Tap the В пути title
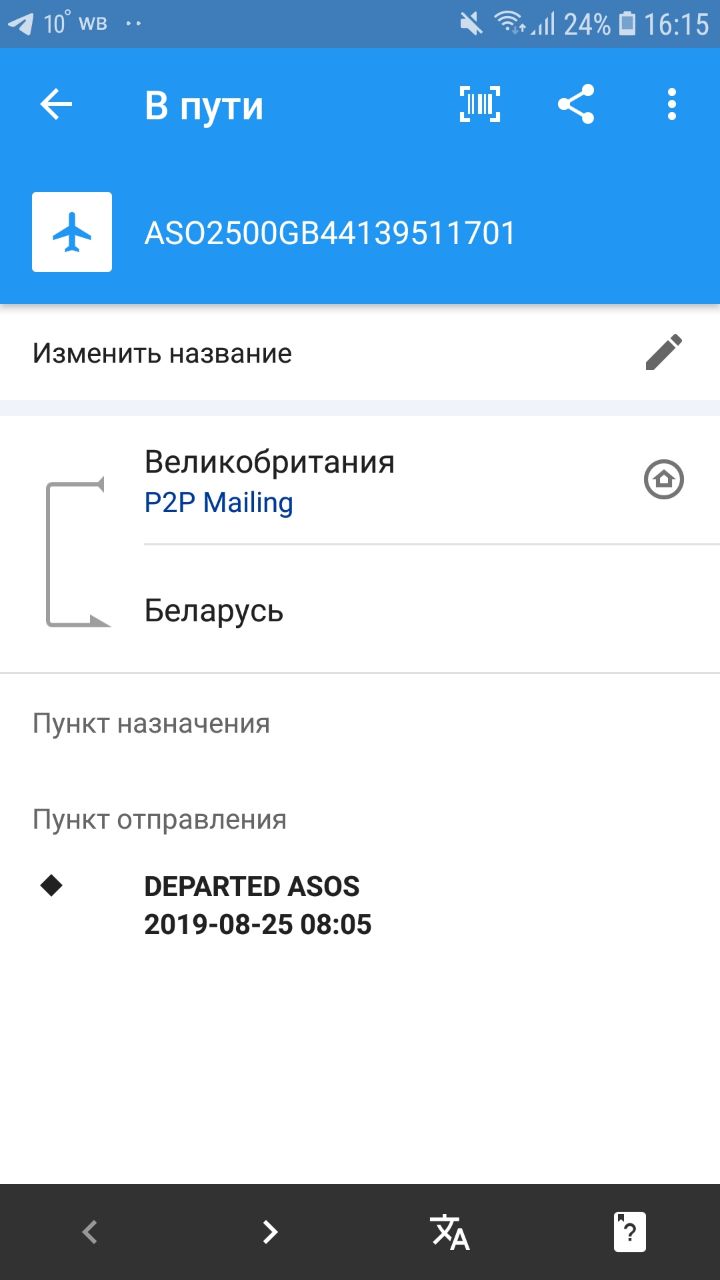720x1280 pixels. click(204, 105)
